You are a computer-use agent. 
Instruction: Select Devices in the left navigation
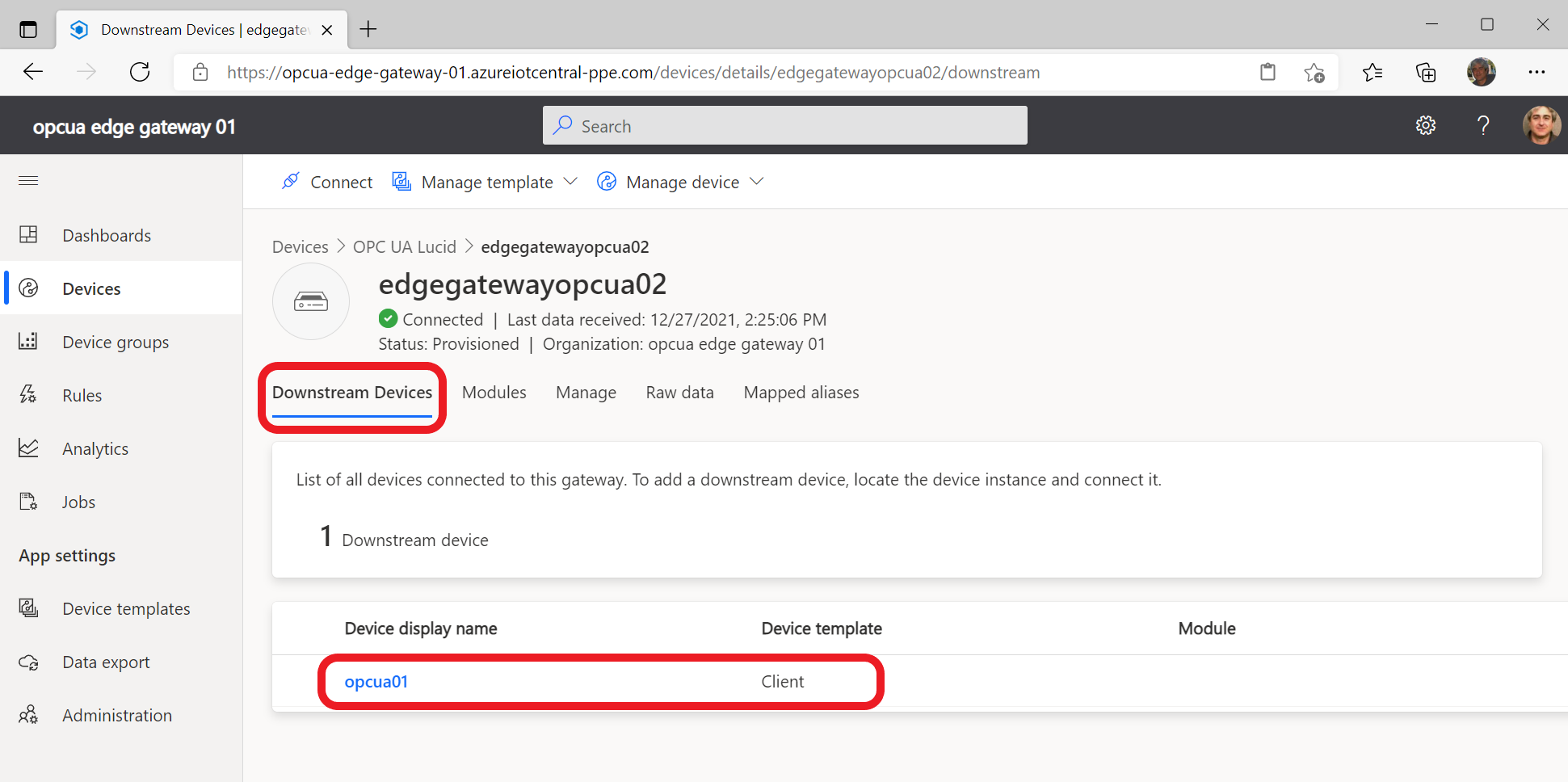click(x=121, y=288)
